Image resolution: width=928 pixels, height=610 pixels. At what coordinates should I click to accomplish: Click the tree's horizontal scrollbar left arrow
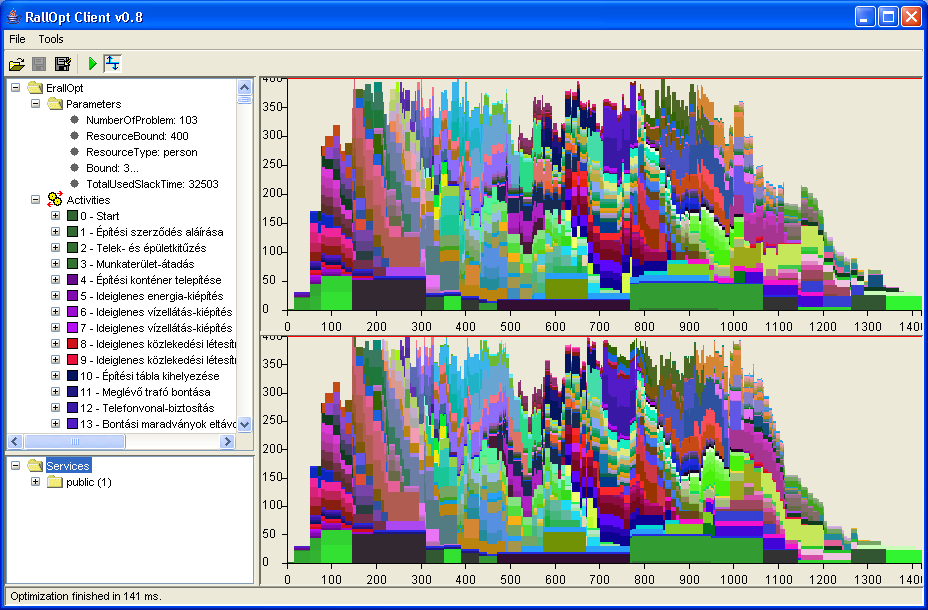click(x=15, y=441)
